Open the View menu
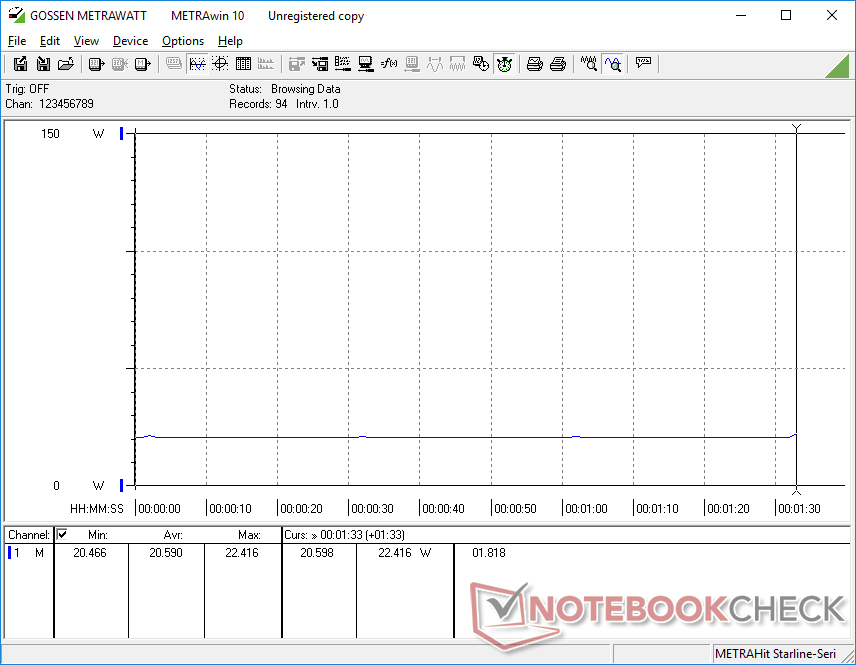Viewport: 856px width, 665px height. click(86, 41)
